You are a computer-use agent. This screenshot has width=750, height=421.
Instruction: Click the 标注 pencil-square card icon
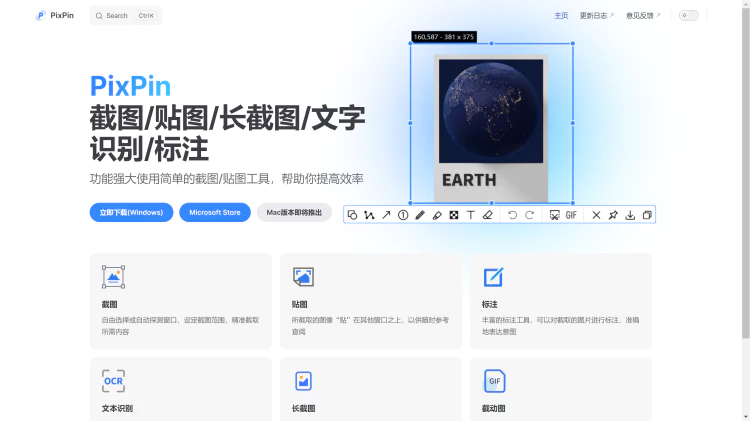pyautogui.click(x=493, y=277)
